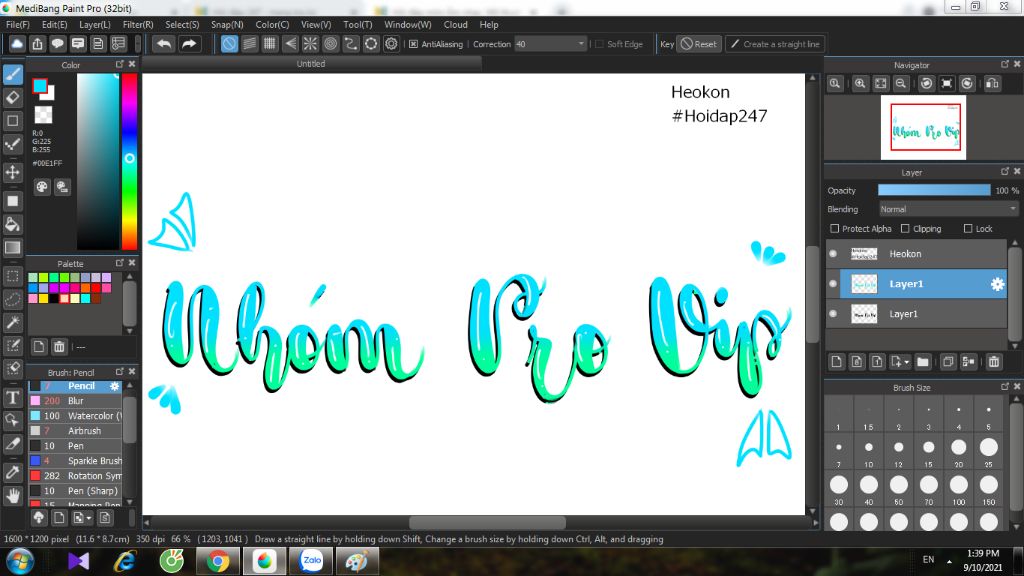Screen dimensions: 1024x576
Task: Open the Windows Start menu
Action: 20,562
